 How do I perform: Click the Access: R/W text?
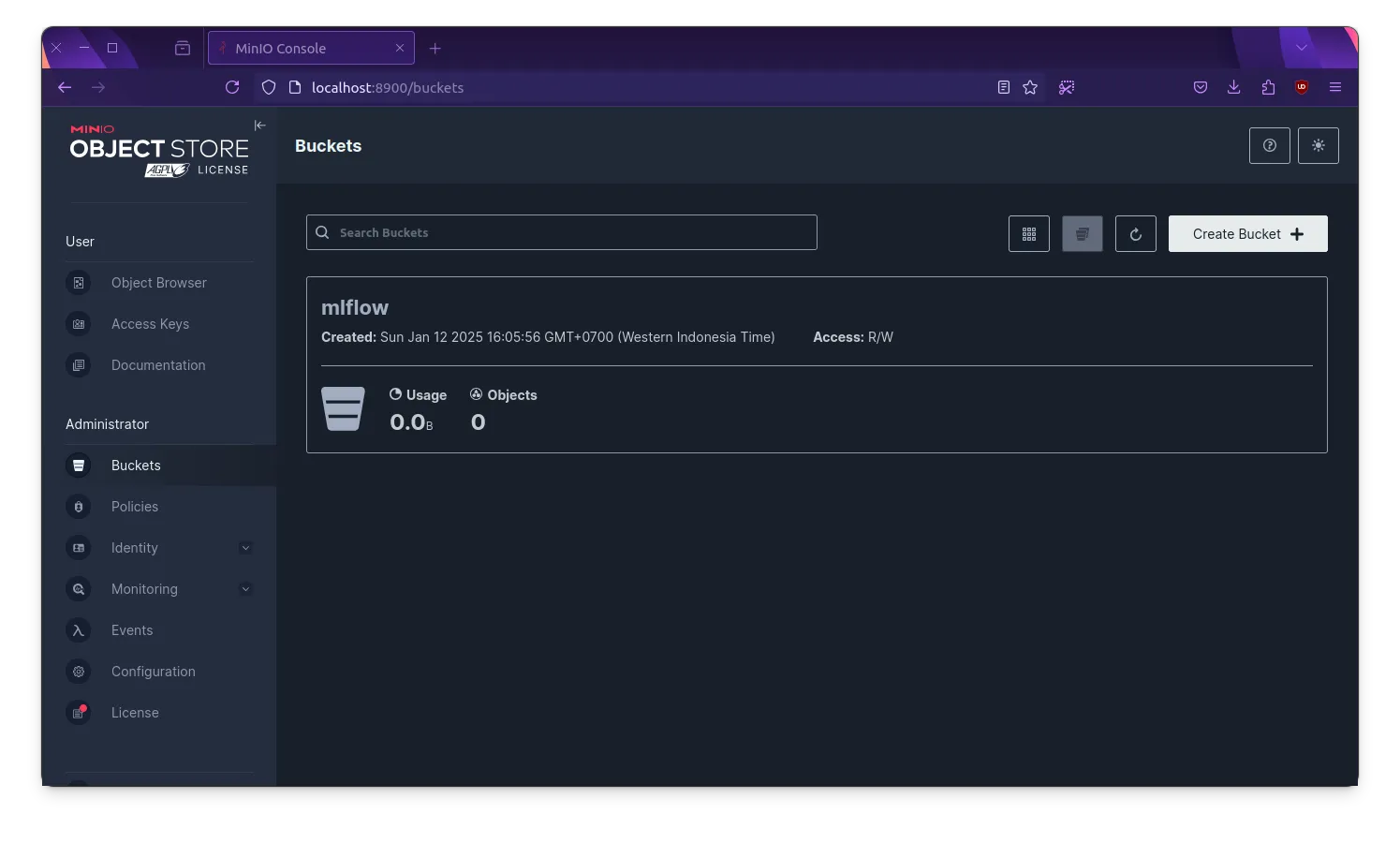tap(853, 337)
